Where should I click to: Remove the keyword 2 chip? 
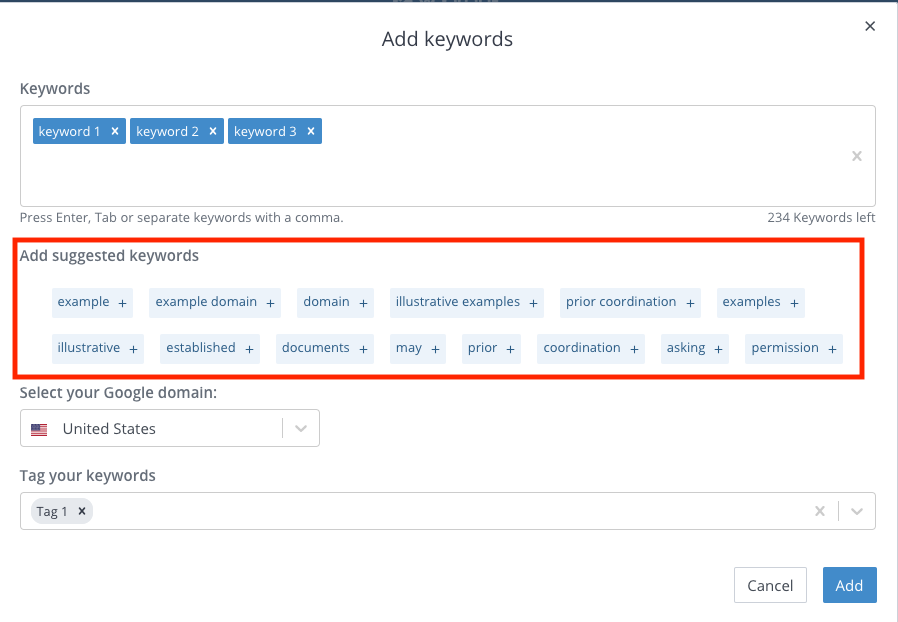click(x=212, y=131)
